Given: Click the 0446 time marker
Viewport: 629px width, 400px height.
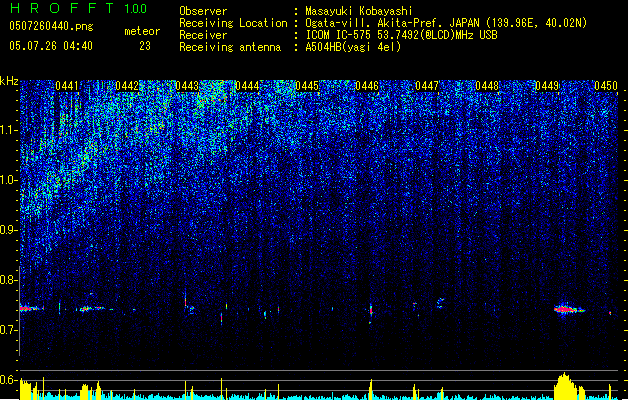Looking at the screenshot, I should click(367, 86).
